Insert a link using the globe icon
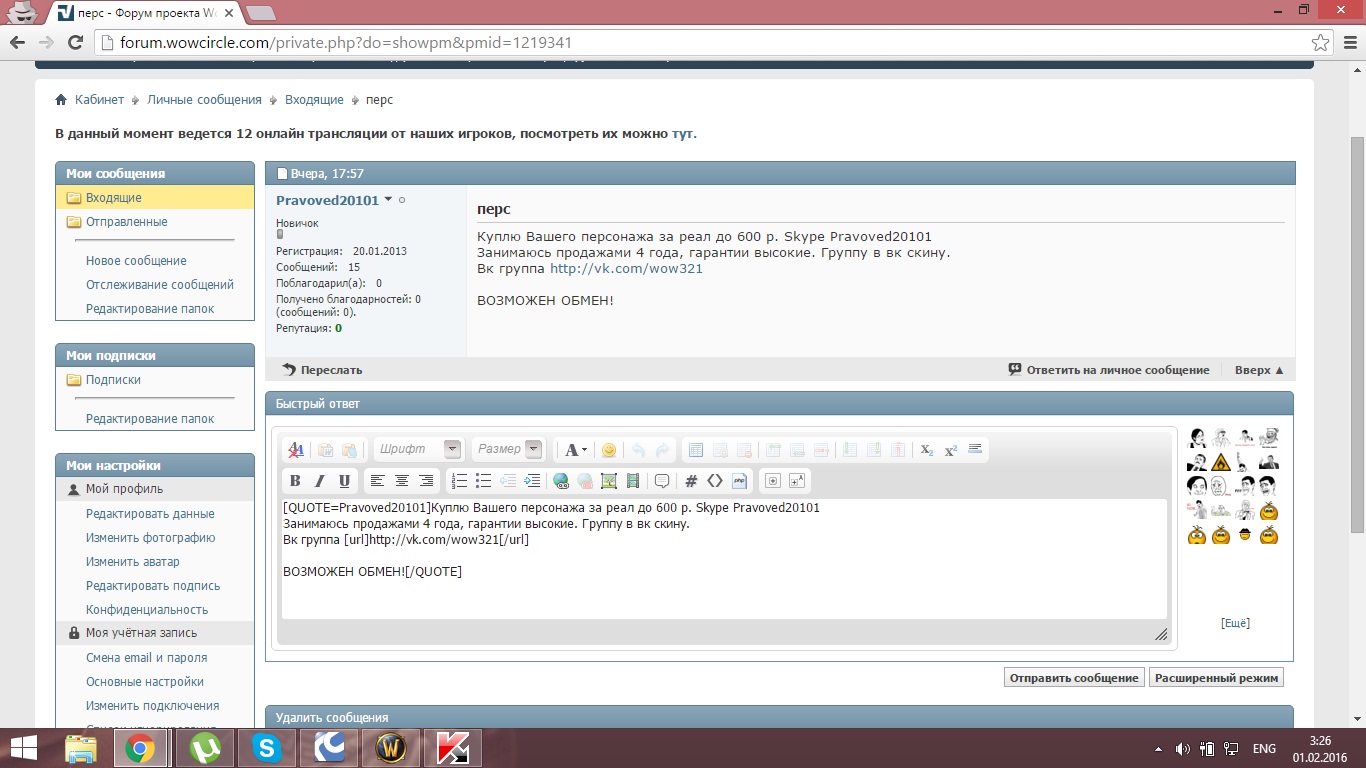The image size is (1366, 768). click(561, 481)
